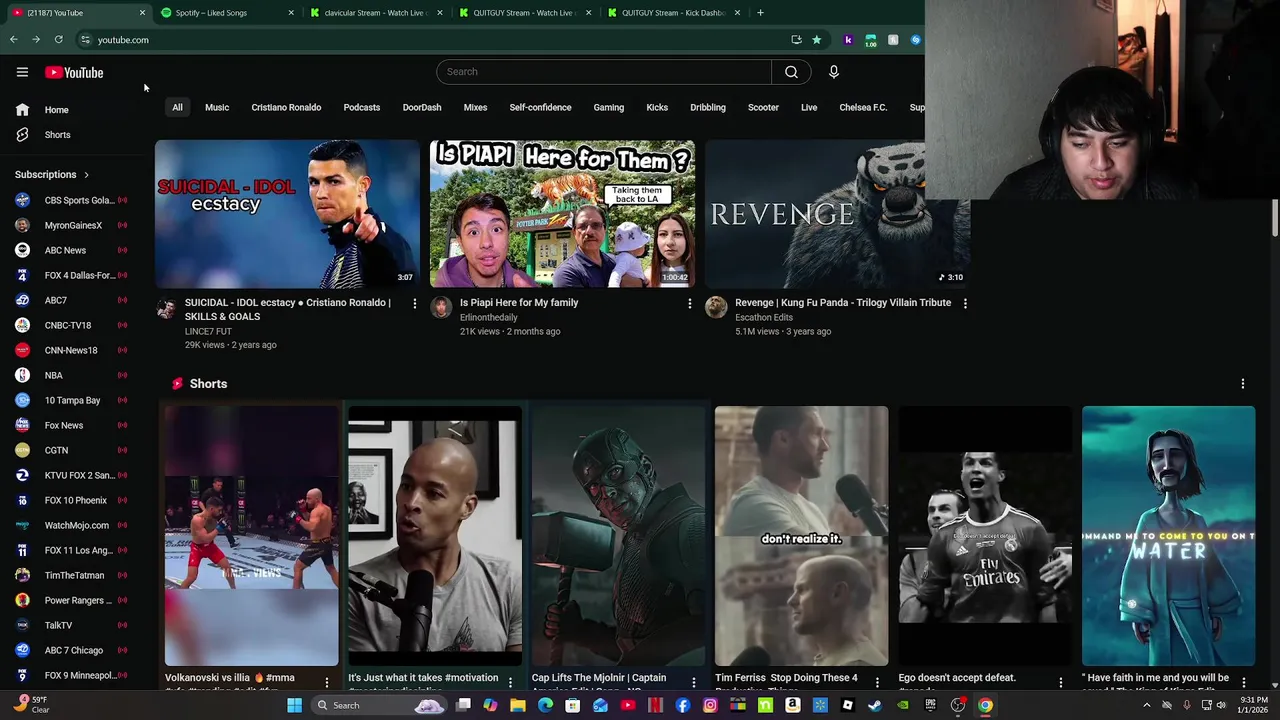Open a new browser tab
The image size is (1280, 720).
click(x=760, y=13)
